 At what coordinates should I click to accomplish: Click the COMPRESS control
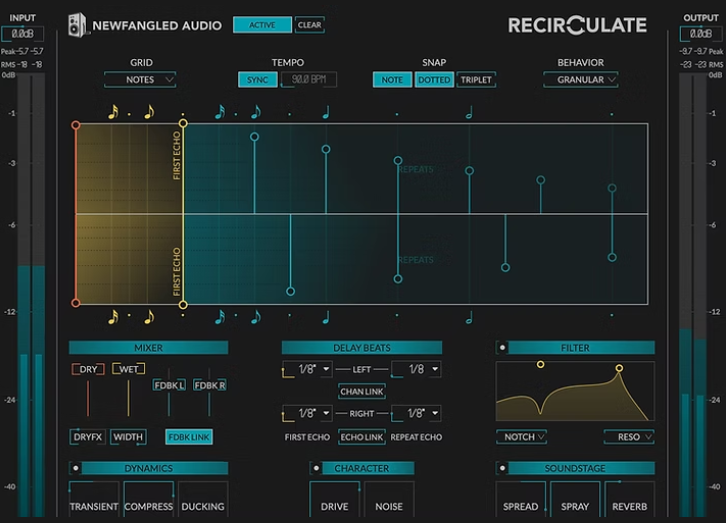(149, 500)
